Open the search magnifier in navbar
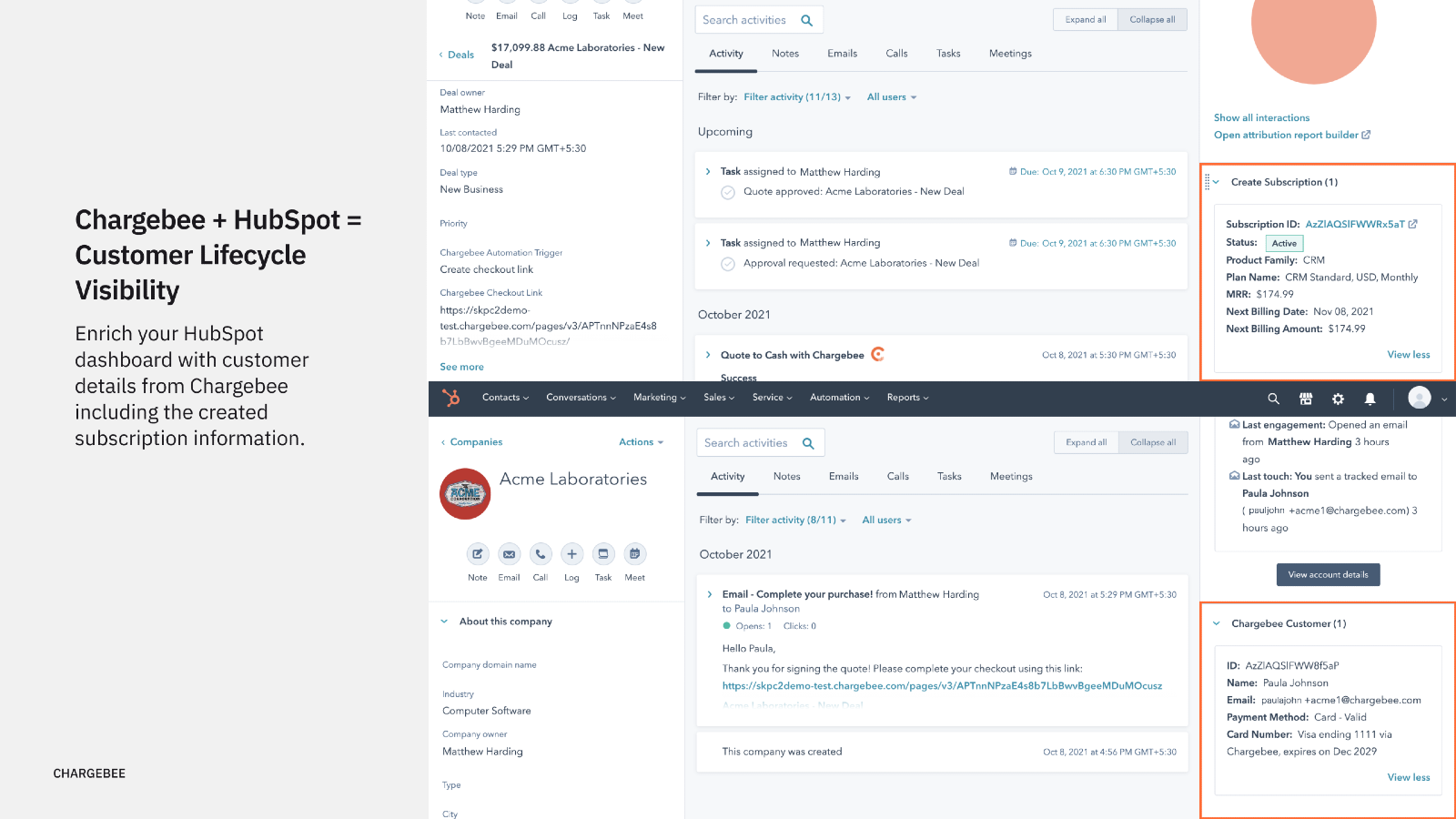The width and height of the screenshot is (1456, 819). (x=1273, y=399)
